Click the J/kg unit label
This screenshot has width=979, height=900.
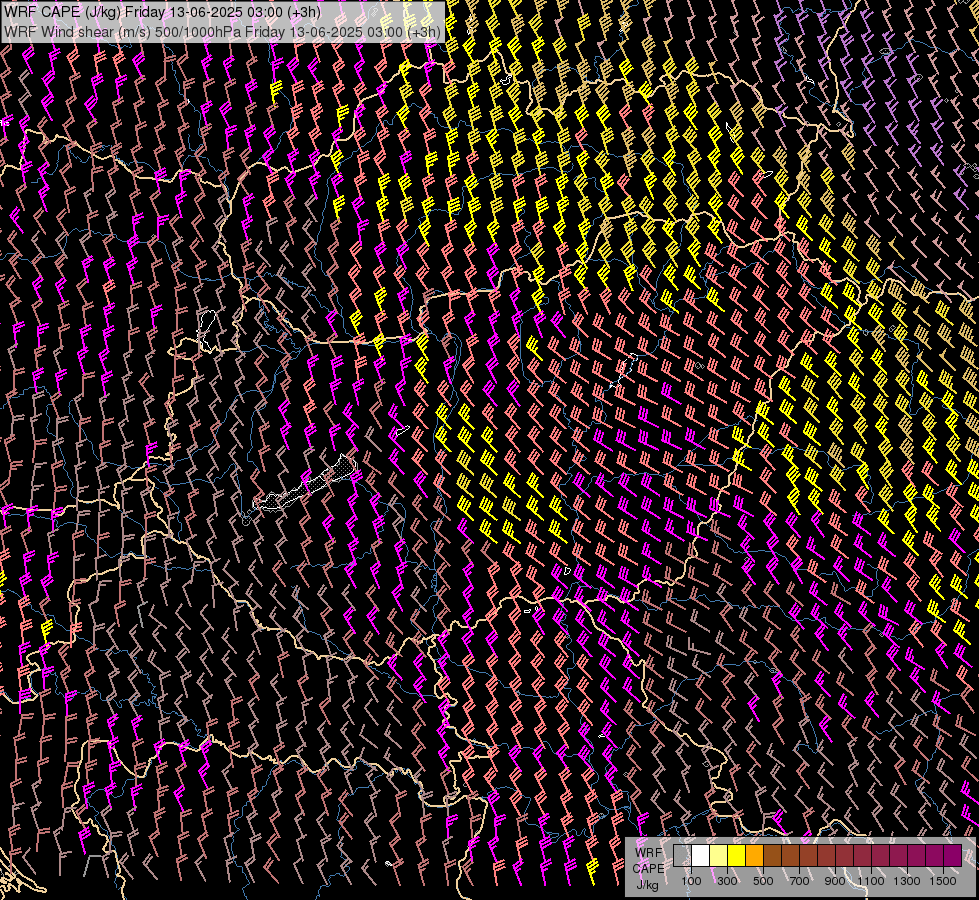[647, 885]
